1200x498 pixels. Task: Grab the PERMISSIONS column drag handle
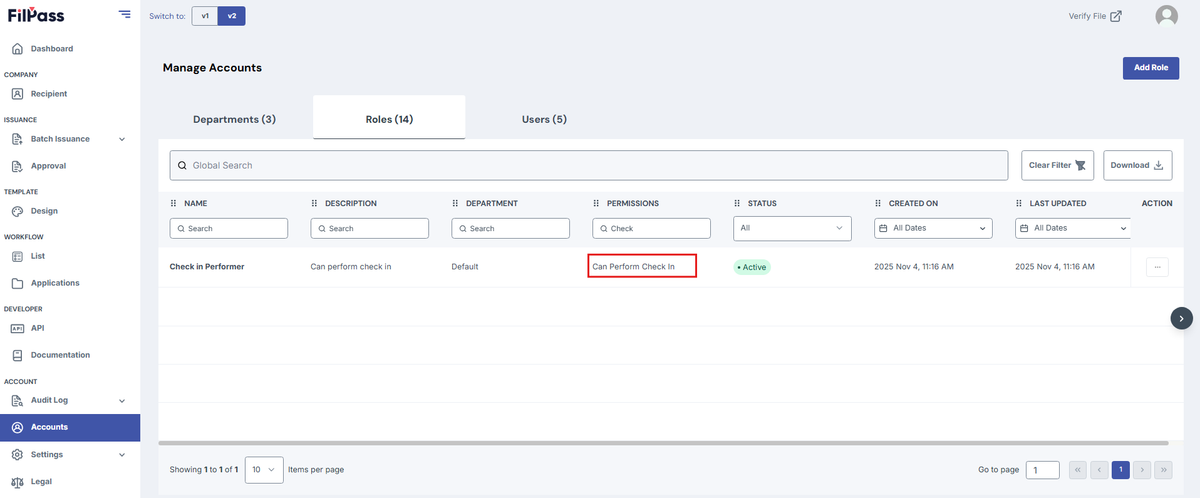point(597,203)
